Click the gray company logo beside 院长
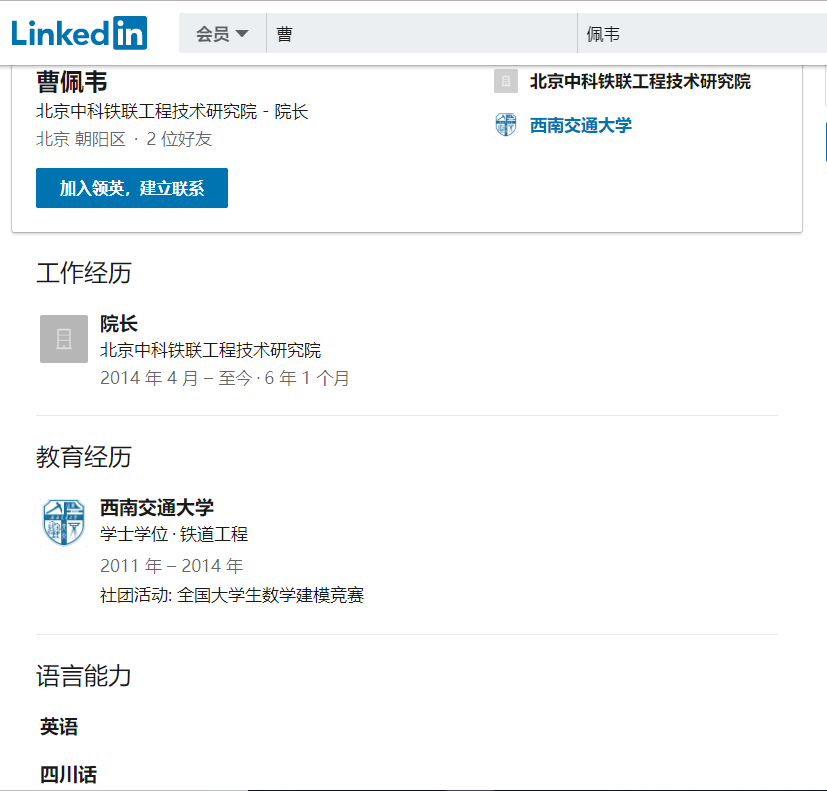The width and height of the screenshot is (827, 791). click(x=64, y=339)
